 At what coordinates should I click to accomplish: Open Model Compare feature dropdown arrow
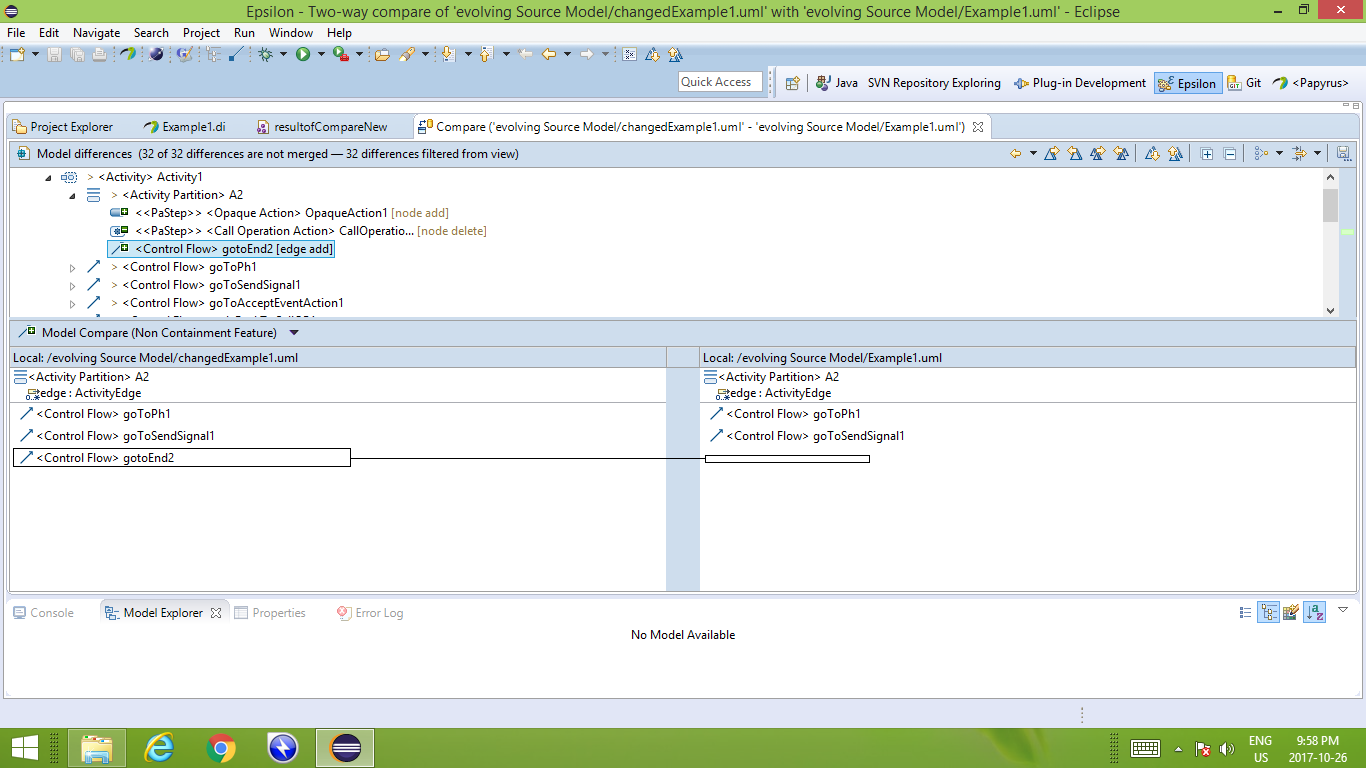(294, 333)
